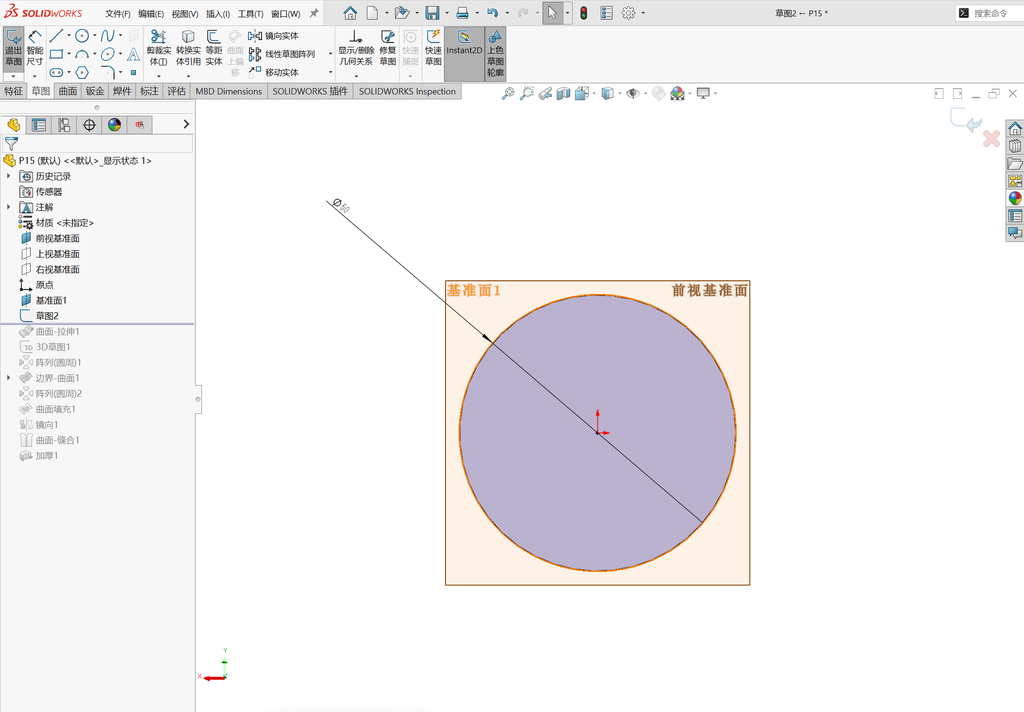Click the Rebuild traffic light icon
Screen dimensions: 1024x712
tap(583, 13)
